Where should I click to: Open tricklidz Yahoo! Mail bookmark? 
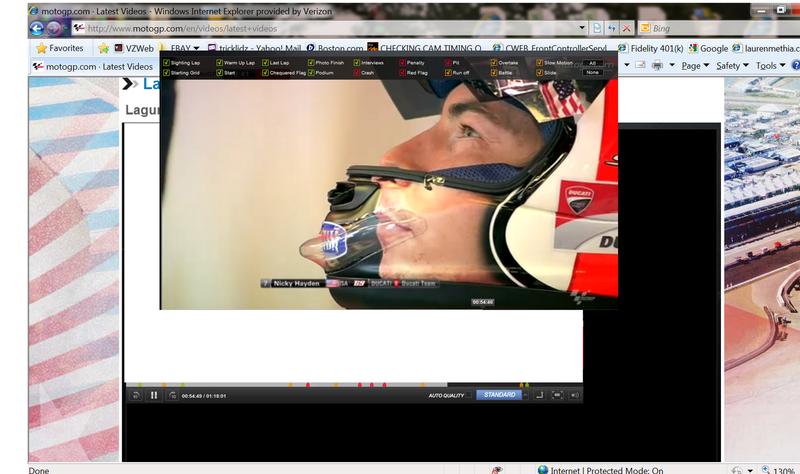pyautogui.click(x=254, y=48)
